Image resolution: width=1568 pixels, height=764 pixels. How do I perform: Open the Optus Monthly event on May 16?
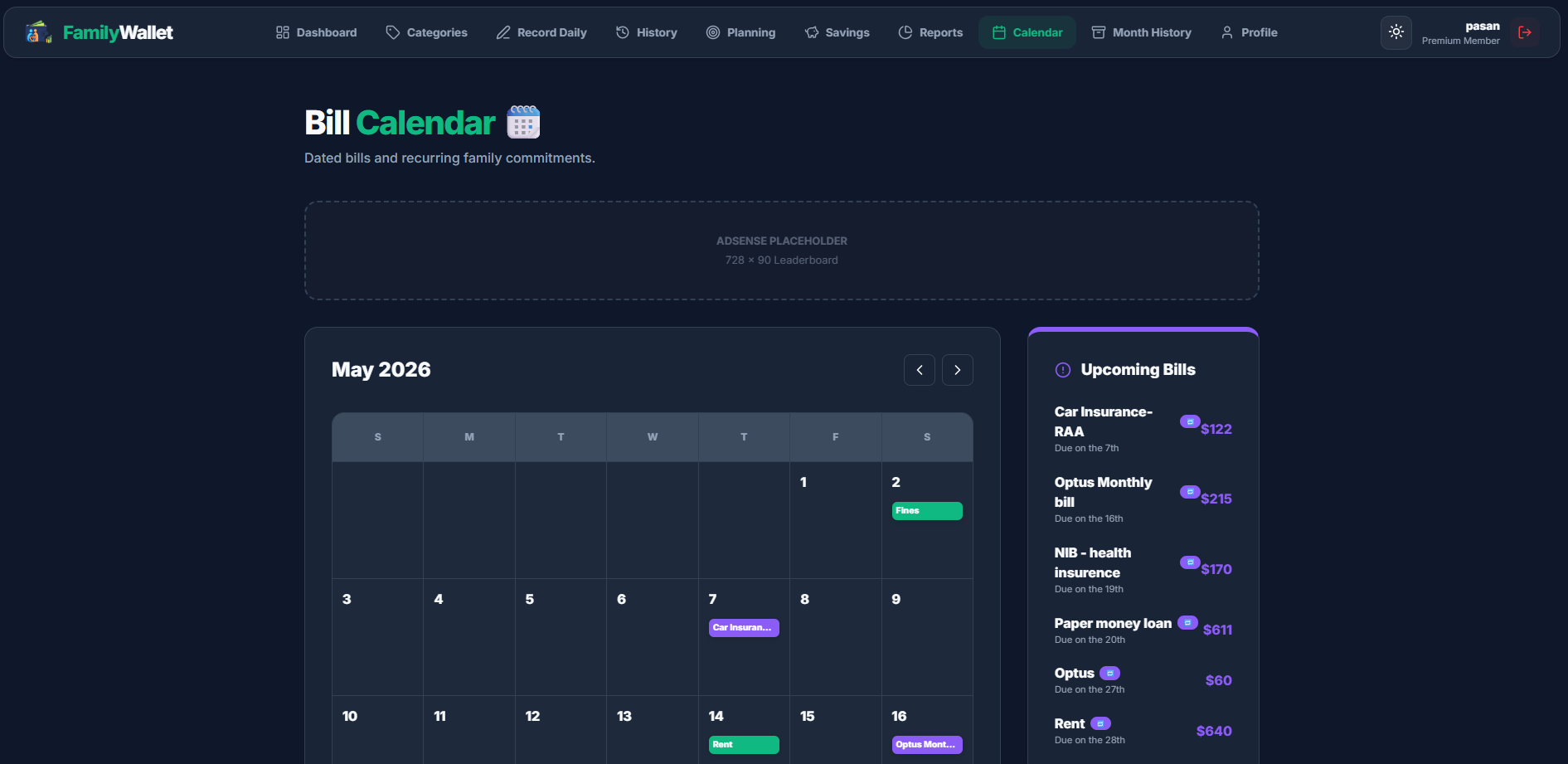coord(927,745)
